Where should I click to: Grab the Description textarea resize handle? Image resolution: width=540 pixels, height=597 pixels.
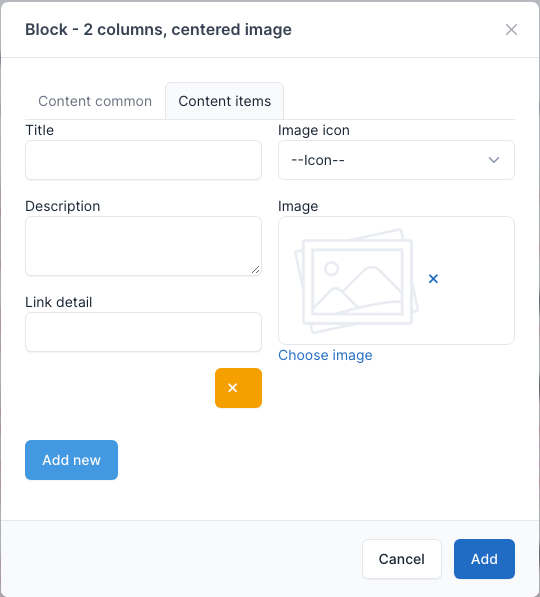[x=256, y=270]
